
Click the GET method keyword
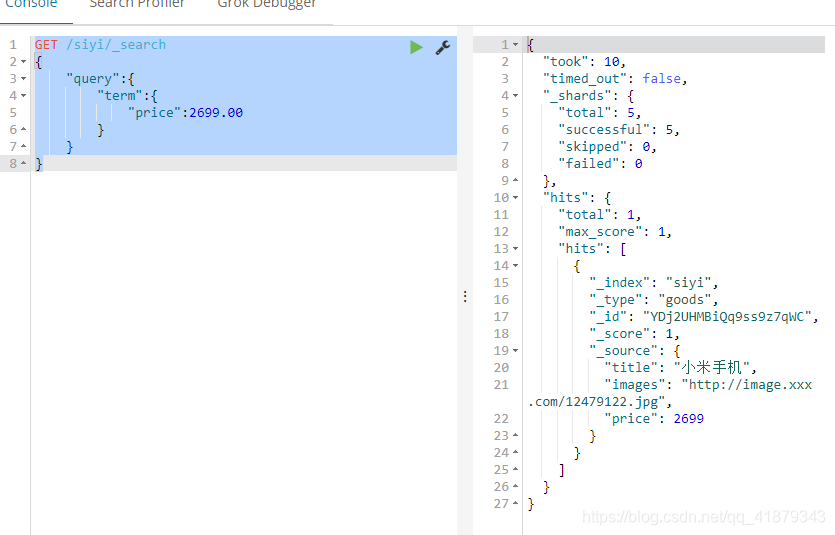(46, 45)
